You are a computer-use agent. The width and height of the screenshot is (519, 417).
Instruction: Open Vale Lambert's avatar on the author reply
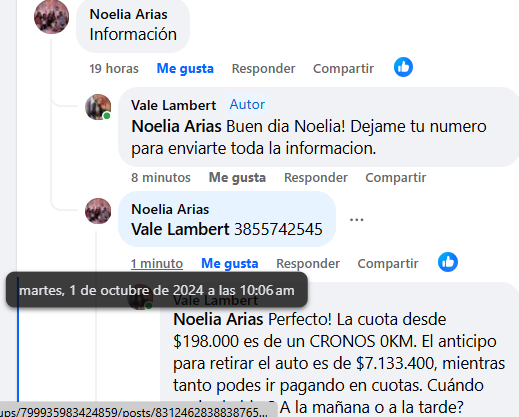pos(98,107)
